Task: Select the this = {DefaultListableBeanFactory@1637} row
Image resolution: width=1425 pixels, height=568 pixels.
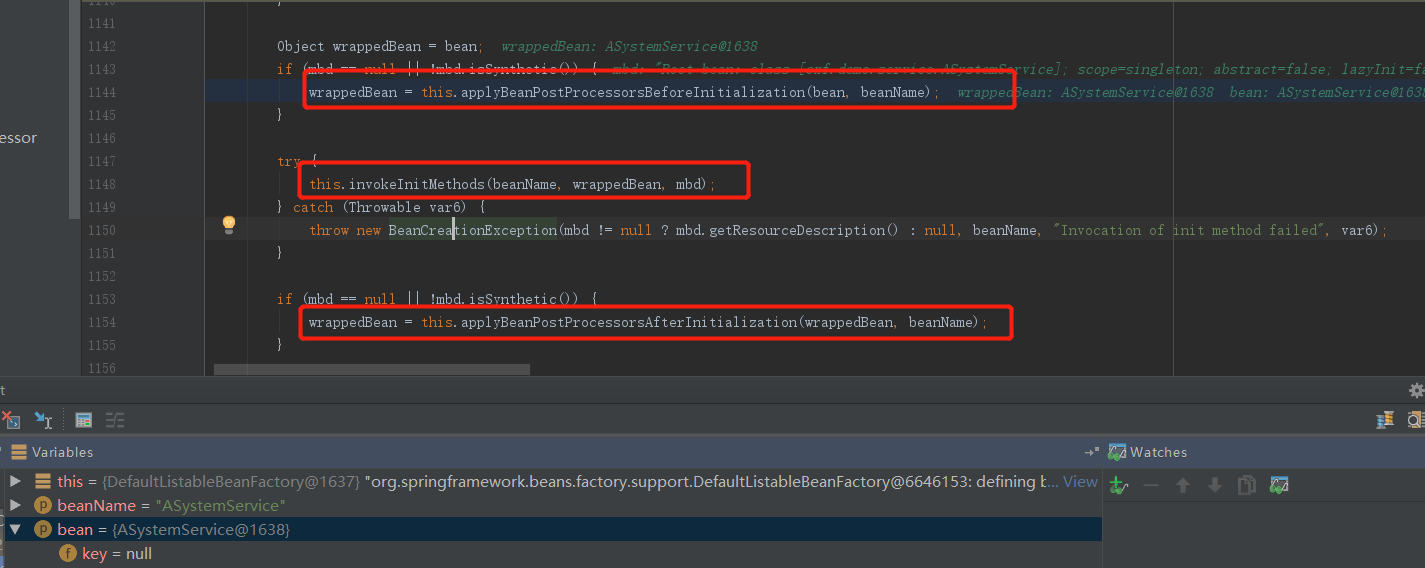Action: [x=551, y=481]
